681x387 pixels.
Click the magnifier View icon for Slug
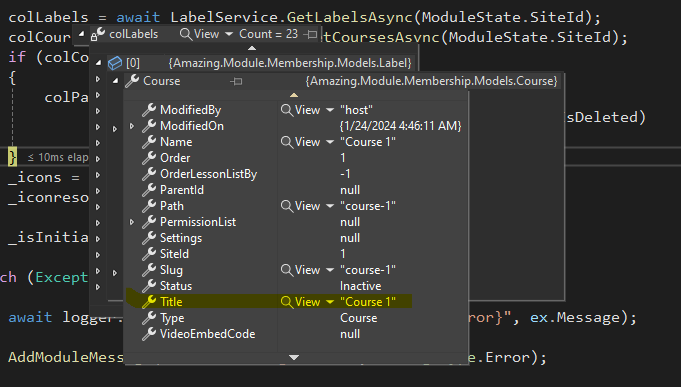click(x=287, y=270)
